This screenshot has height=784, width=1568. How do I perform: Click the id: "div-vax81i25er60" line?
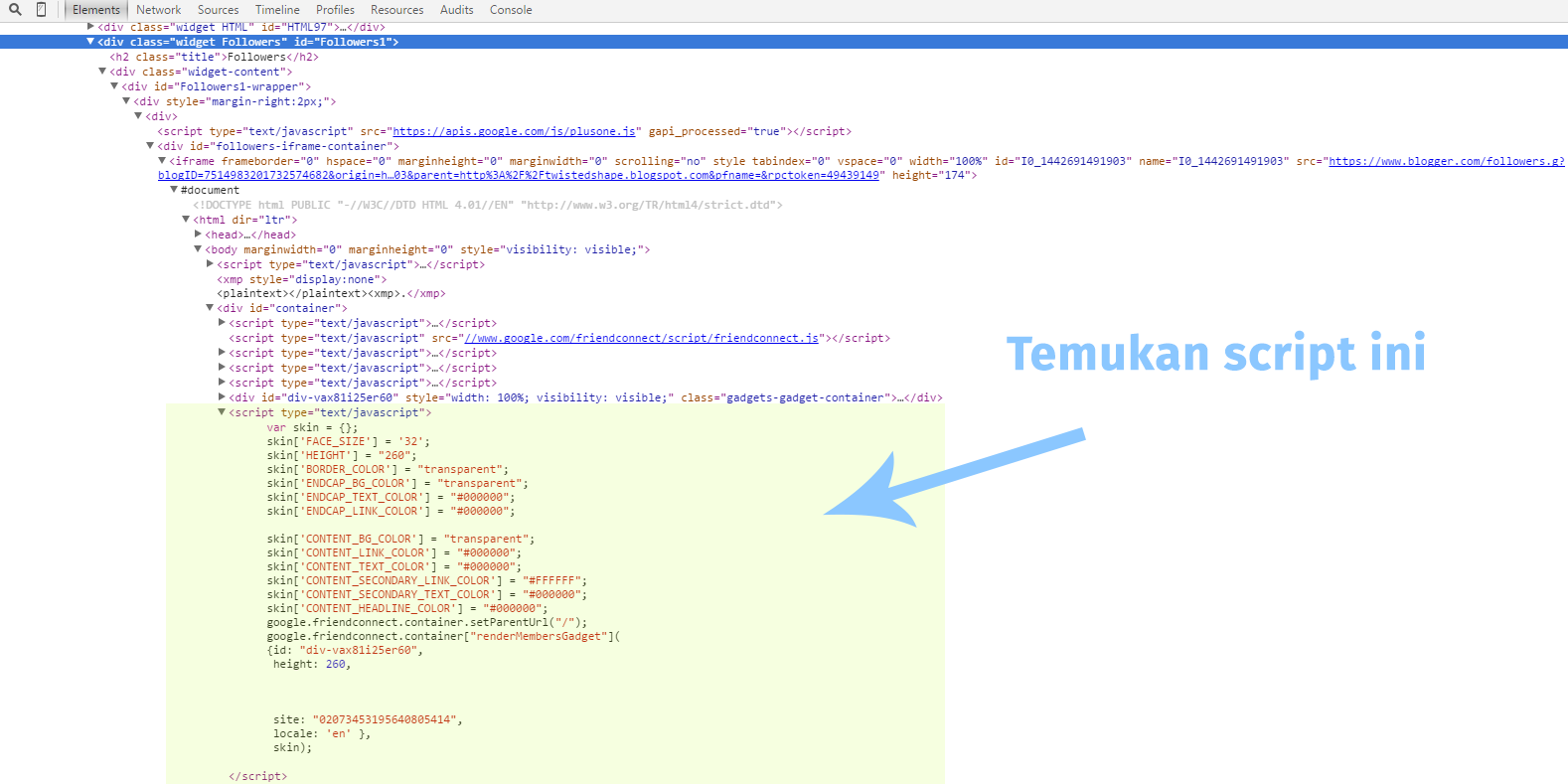[x=345, y=650]
